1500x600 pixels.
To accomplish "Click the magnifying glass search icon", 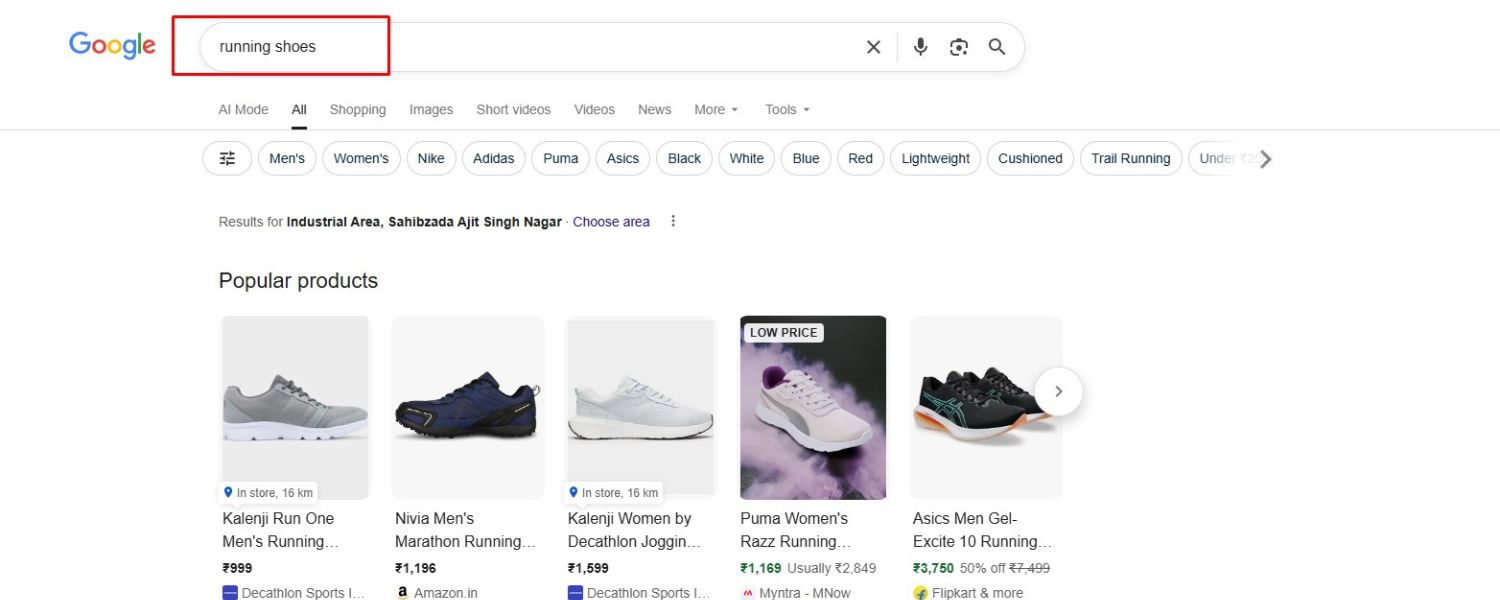I will click(997, 47).
